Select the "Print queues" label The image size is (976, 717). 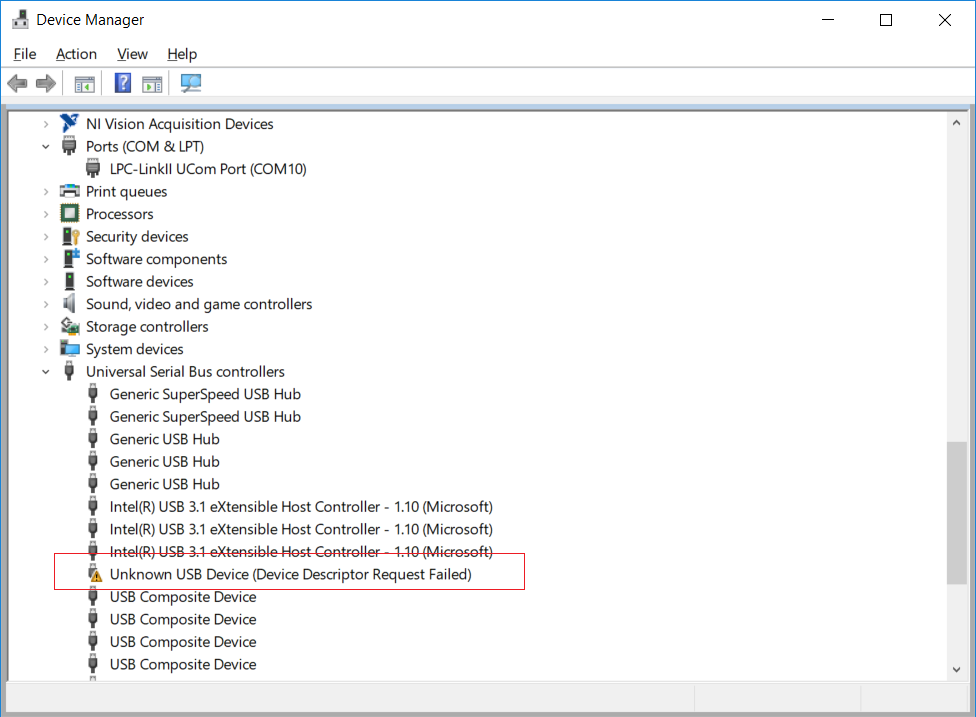[x=126, y=192]
